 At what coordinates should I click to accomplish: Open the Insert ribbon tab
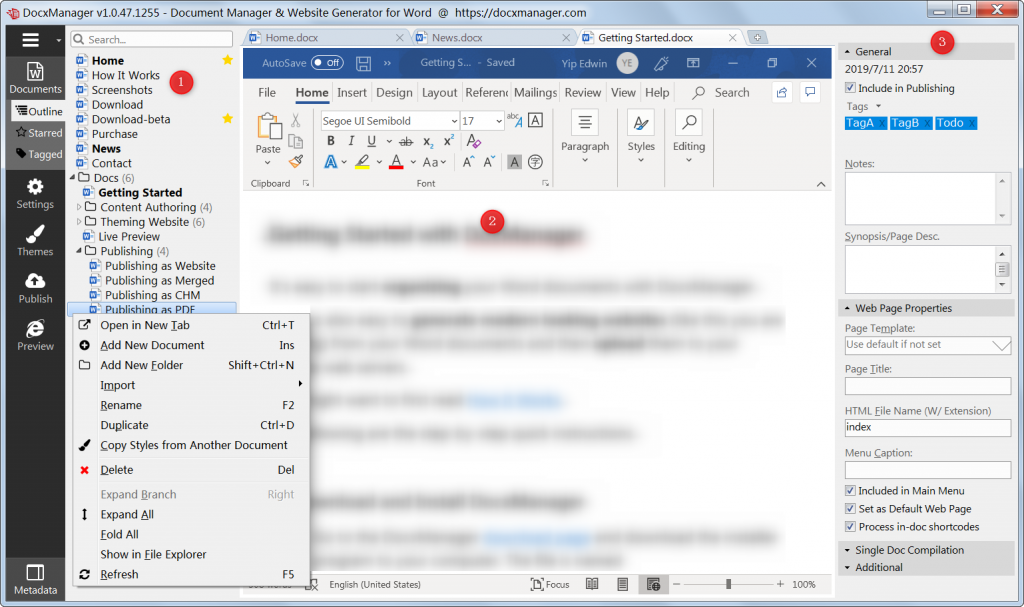click(351, 93)
